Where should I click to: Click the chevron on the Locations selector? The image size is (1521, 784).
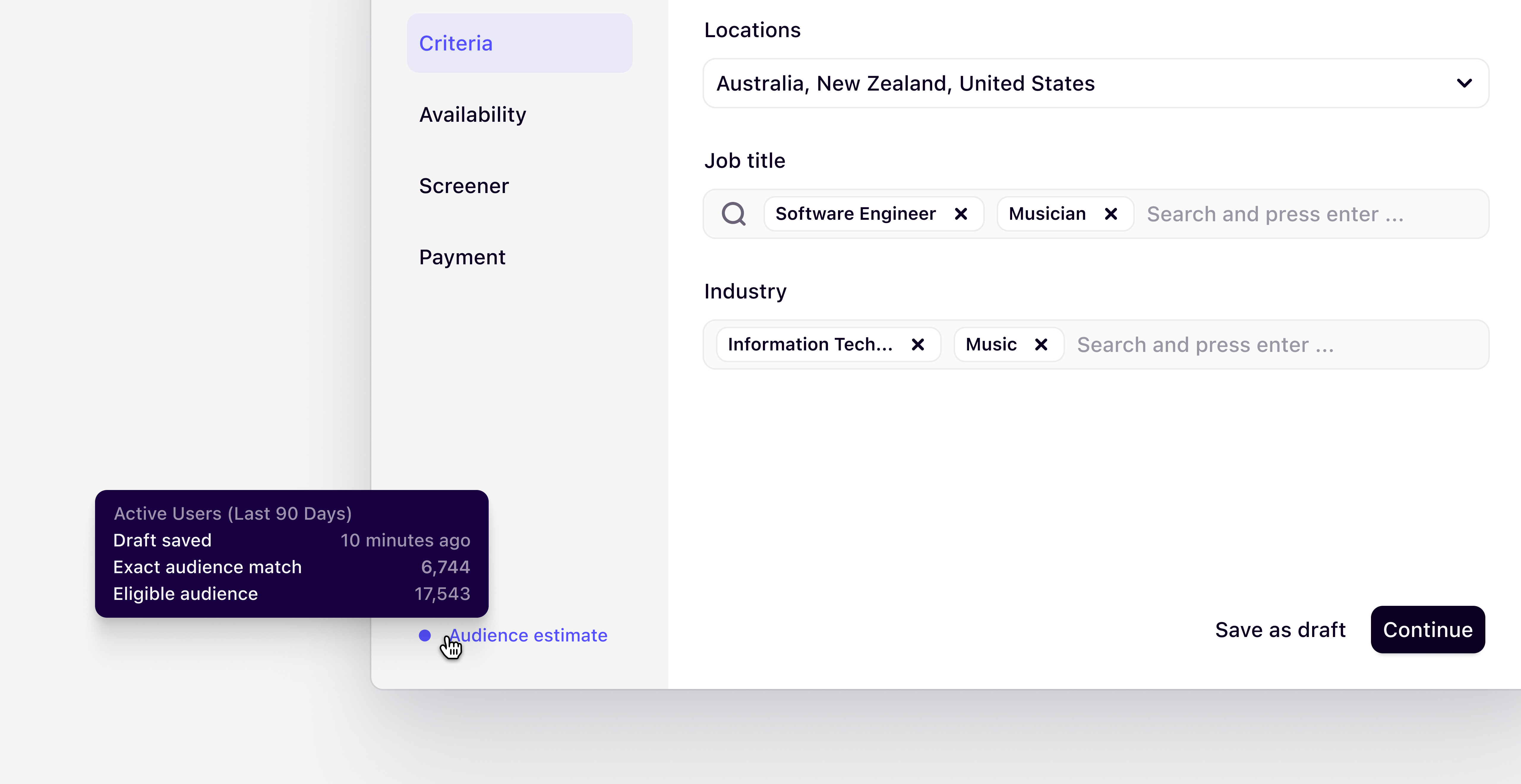pyautogui.click(x=1464, y=83)
